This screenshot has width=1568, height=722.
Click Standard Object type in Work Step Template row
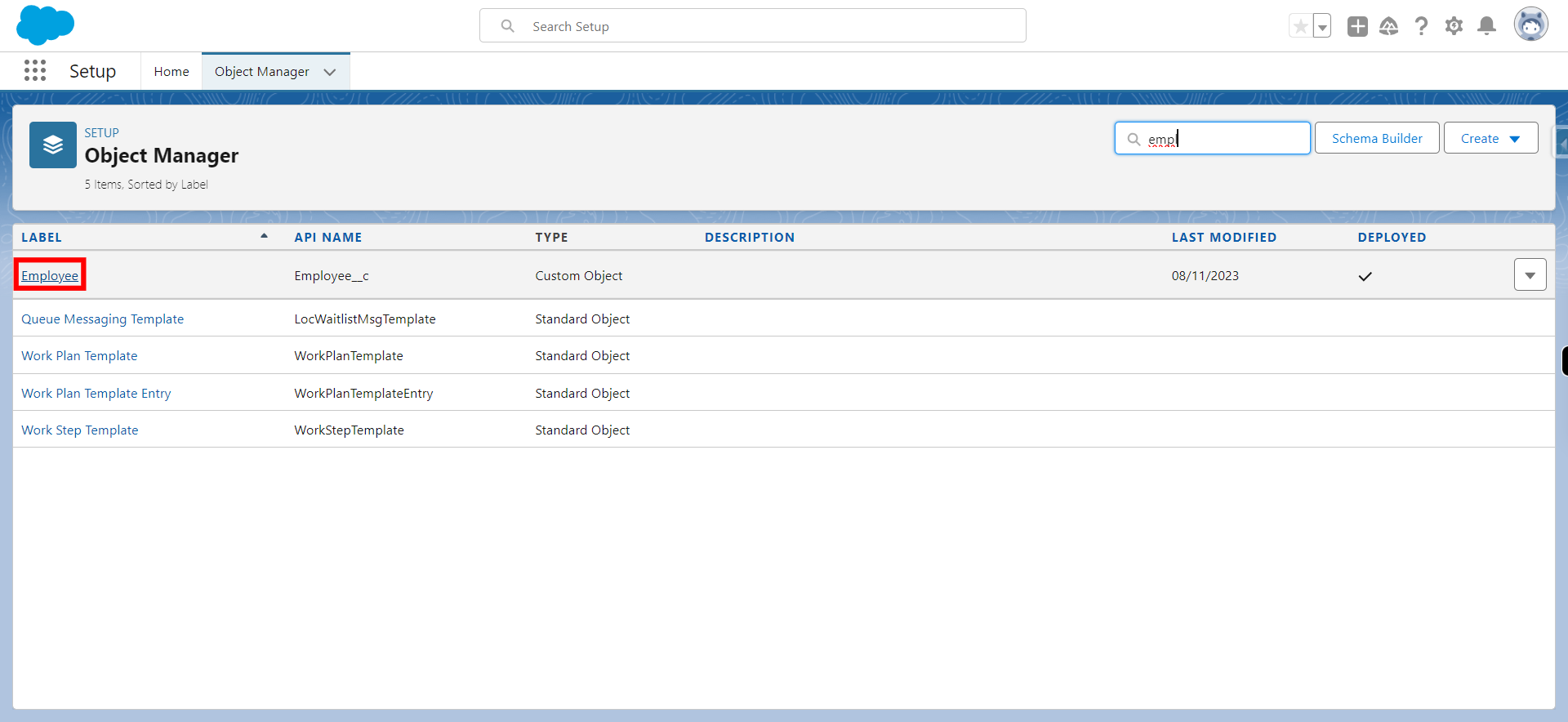(582, 430)
